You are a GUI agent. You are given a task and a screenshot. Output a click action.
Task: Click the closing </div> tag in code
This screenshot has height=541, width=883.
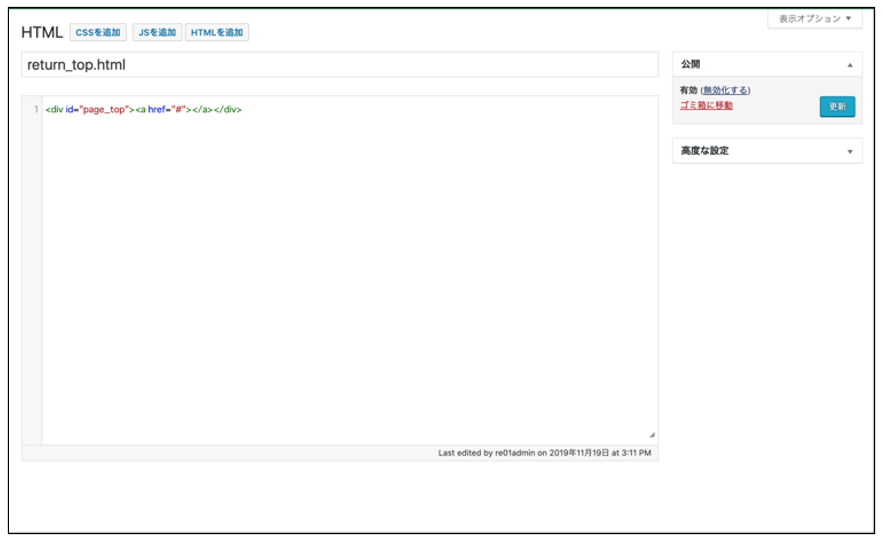tap(227, 109)
